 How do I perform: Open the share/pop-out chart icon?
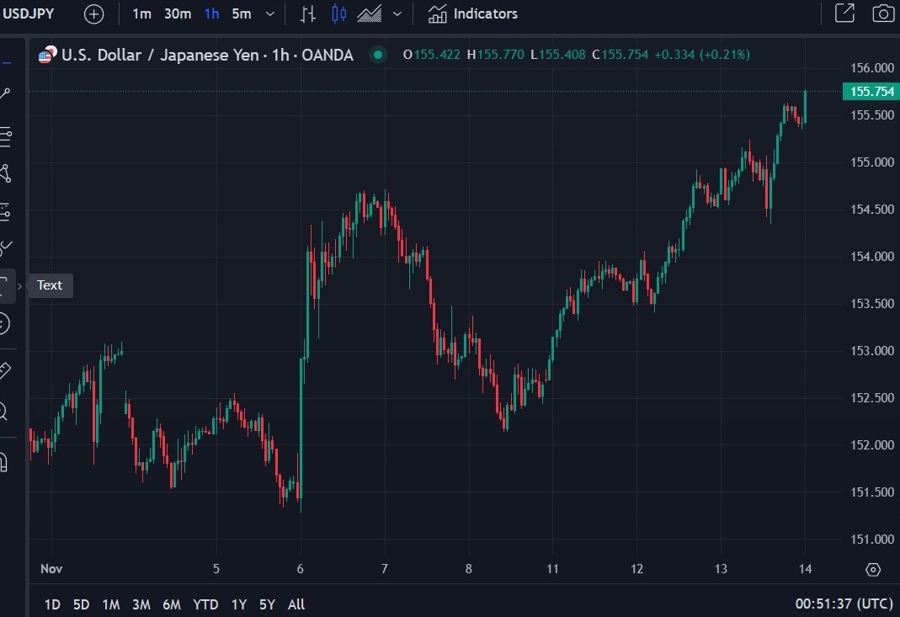(844, 14)
